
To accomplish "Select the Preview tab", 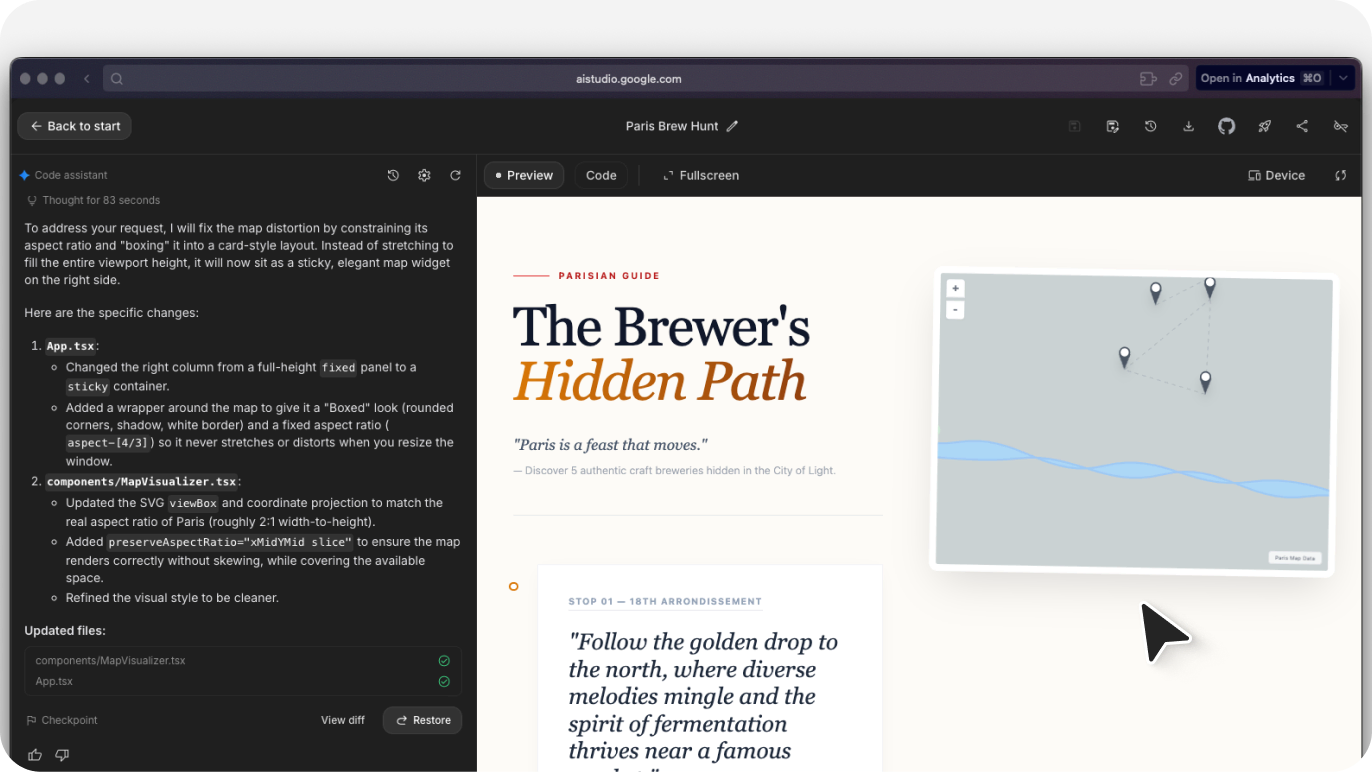I will pos(523,175).
